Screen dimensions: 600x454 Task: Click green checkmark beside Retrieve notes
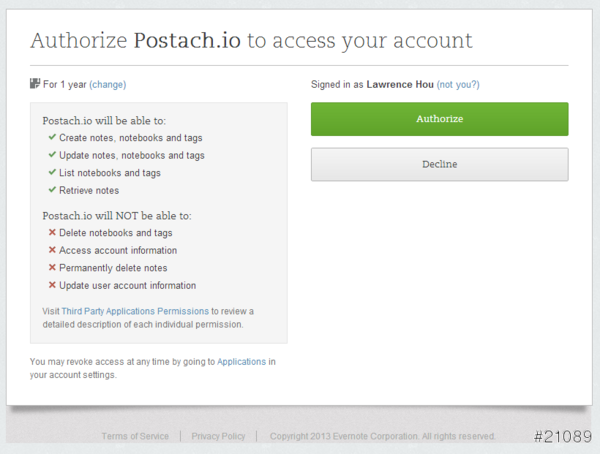(x=52, y=190)
